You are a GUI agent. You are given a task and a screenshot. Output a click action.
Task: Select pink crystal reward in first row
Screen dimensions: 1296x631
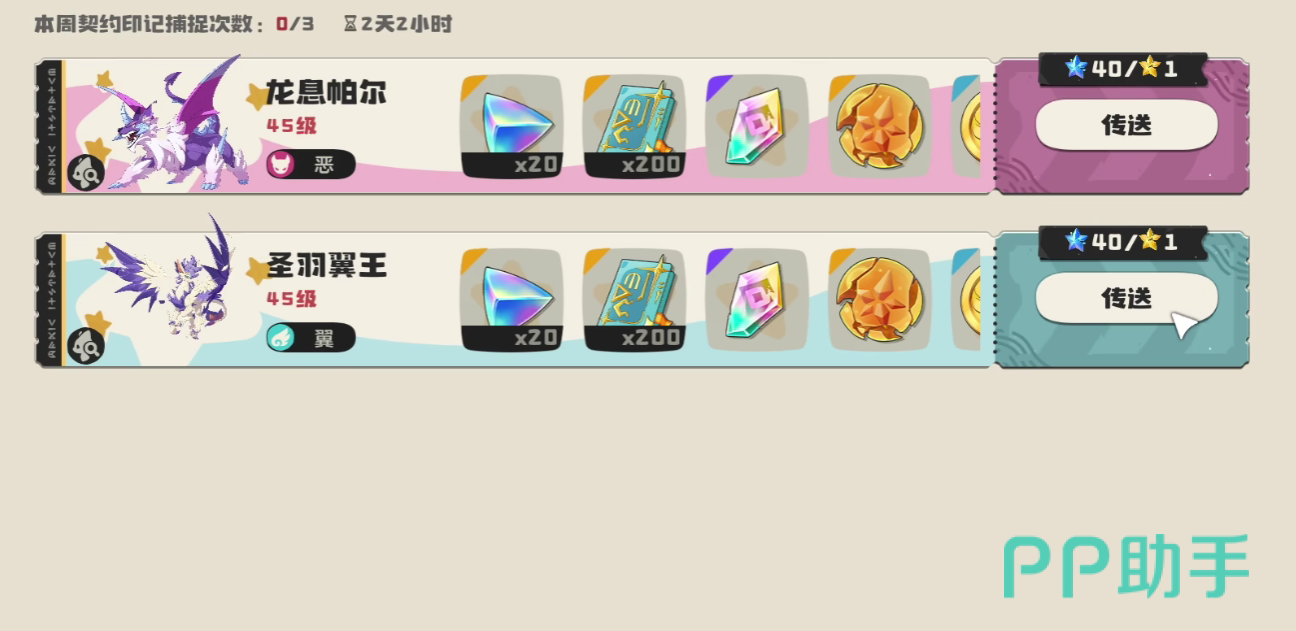(757, 127)
